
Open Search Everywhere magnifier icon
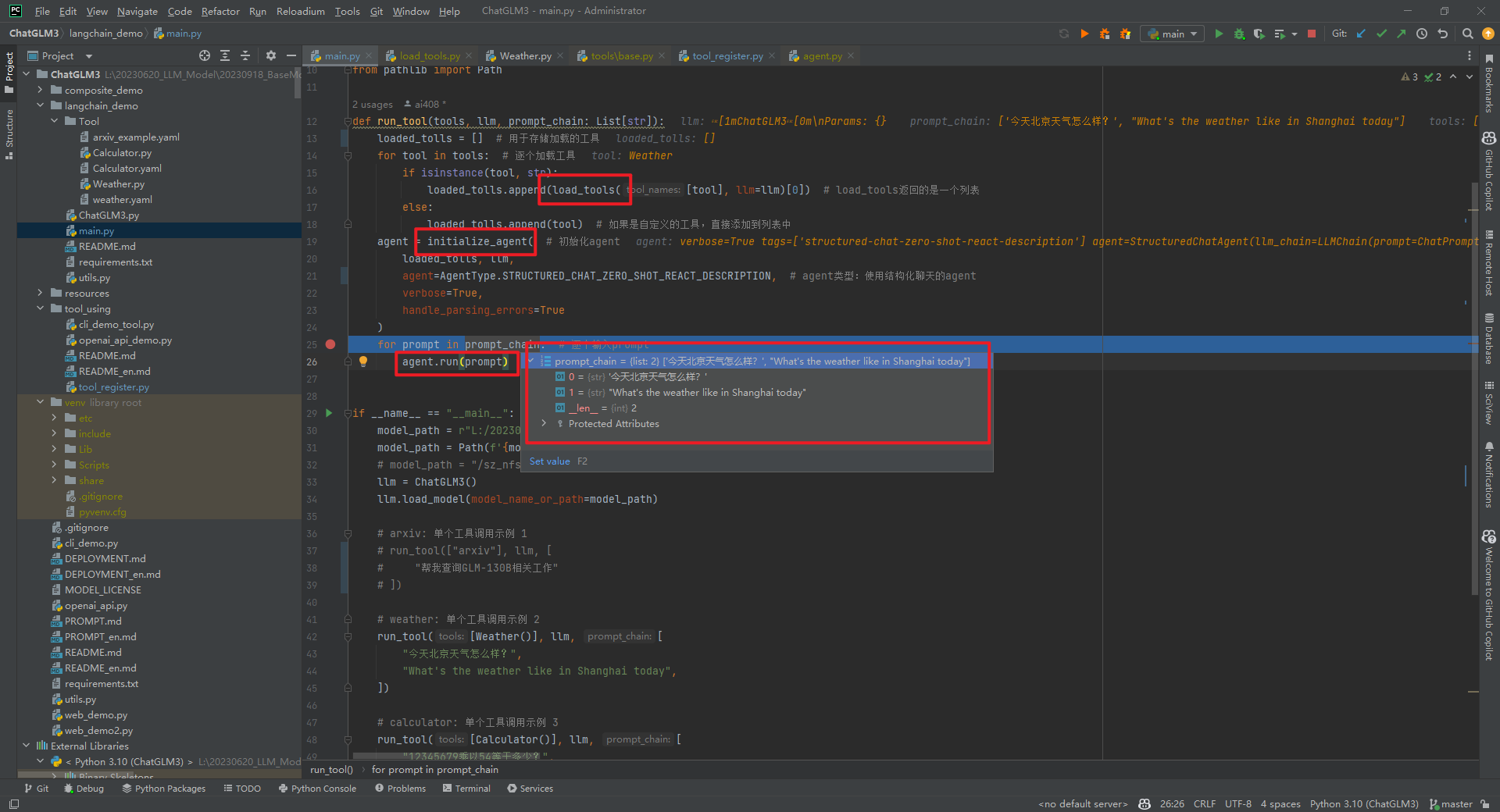[1467, 34]
